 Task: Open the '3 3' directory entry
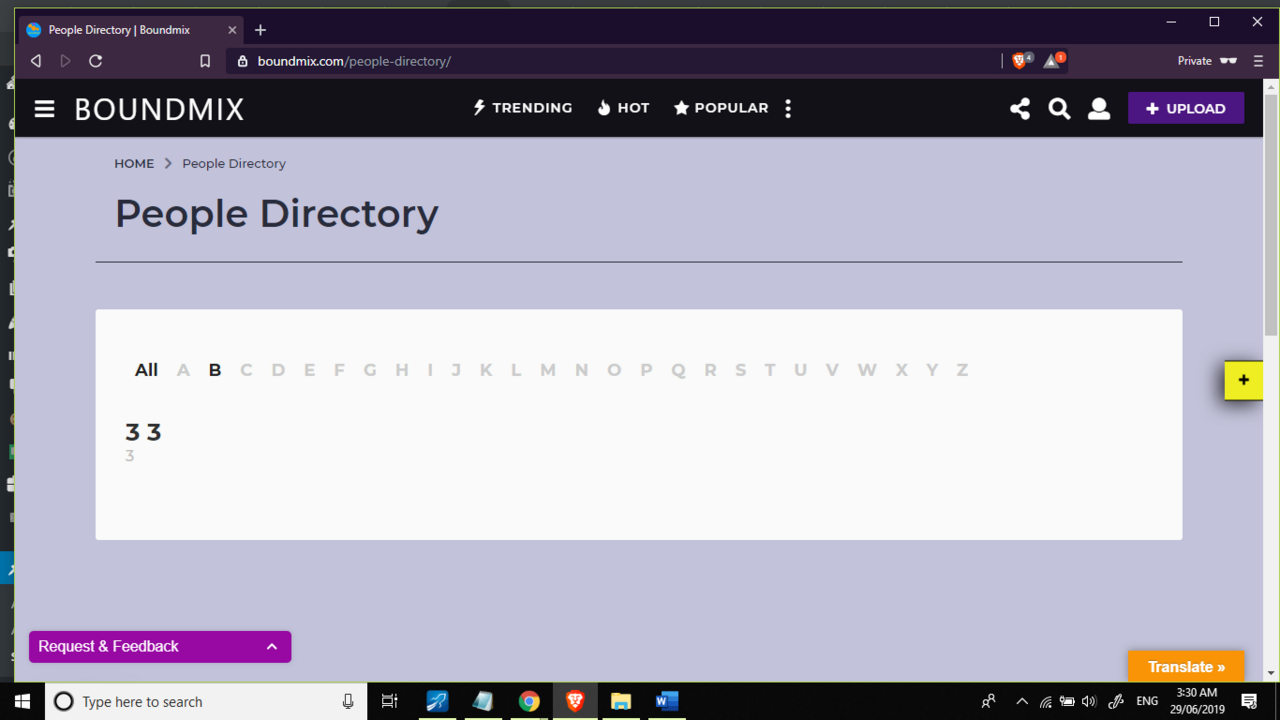[143, 432]
